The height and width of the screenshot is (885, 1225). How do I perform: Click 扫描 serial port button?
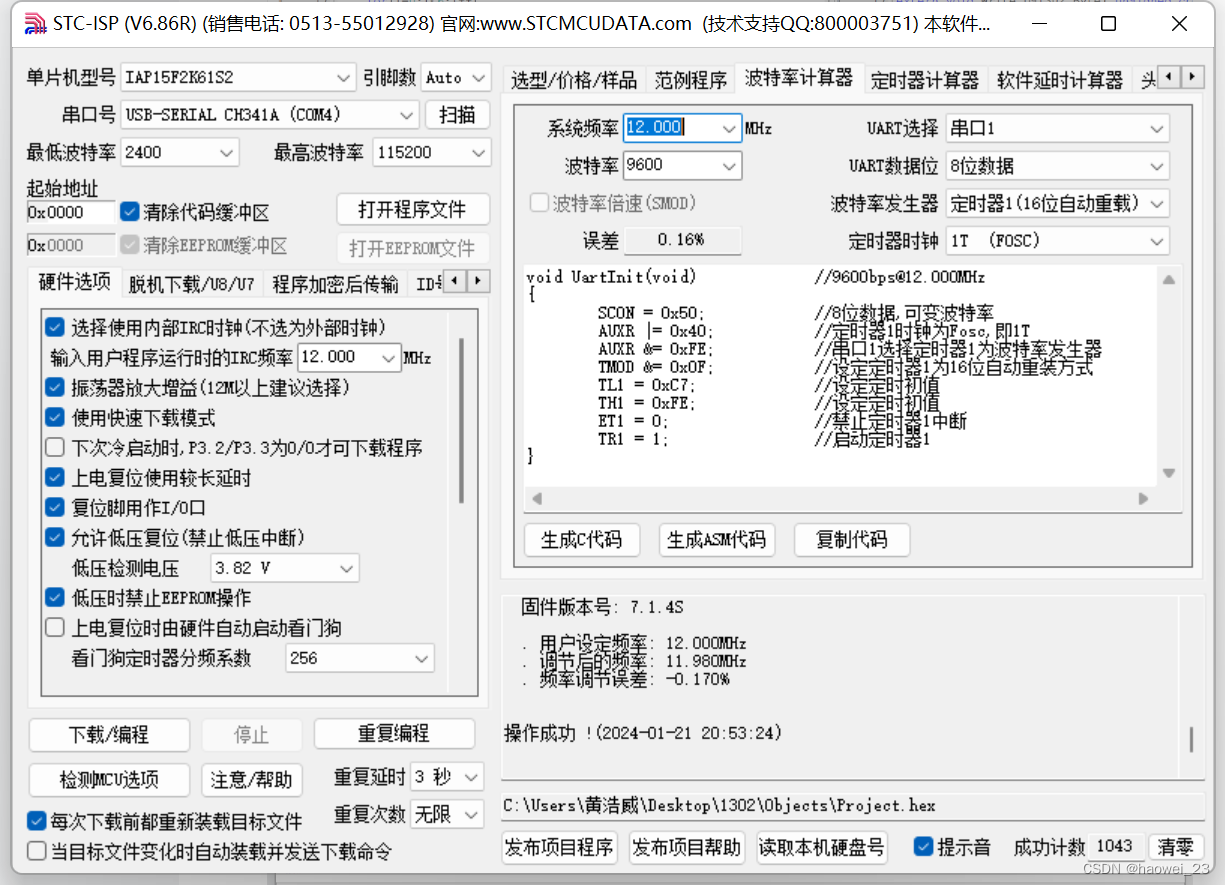tap(458, 115)
